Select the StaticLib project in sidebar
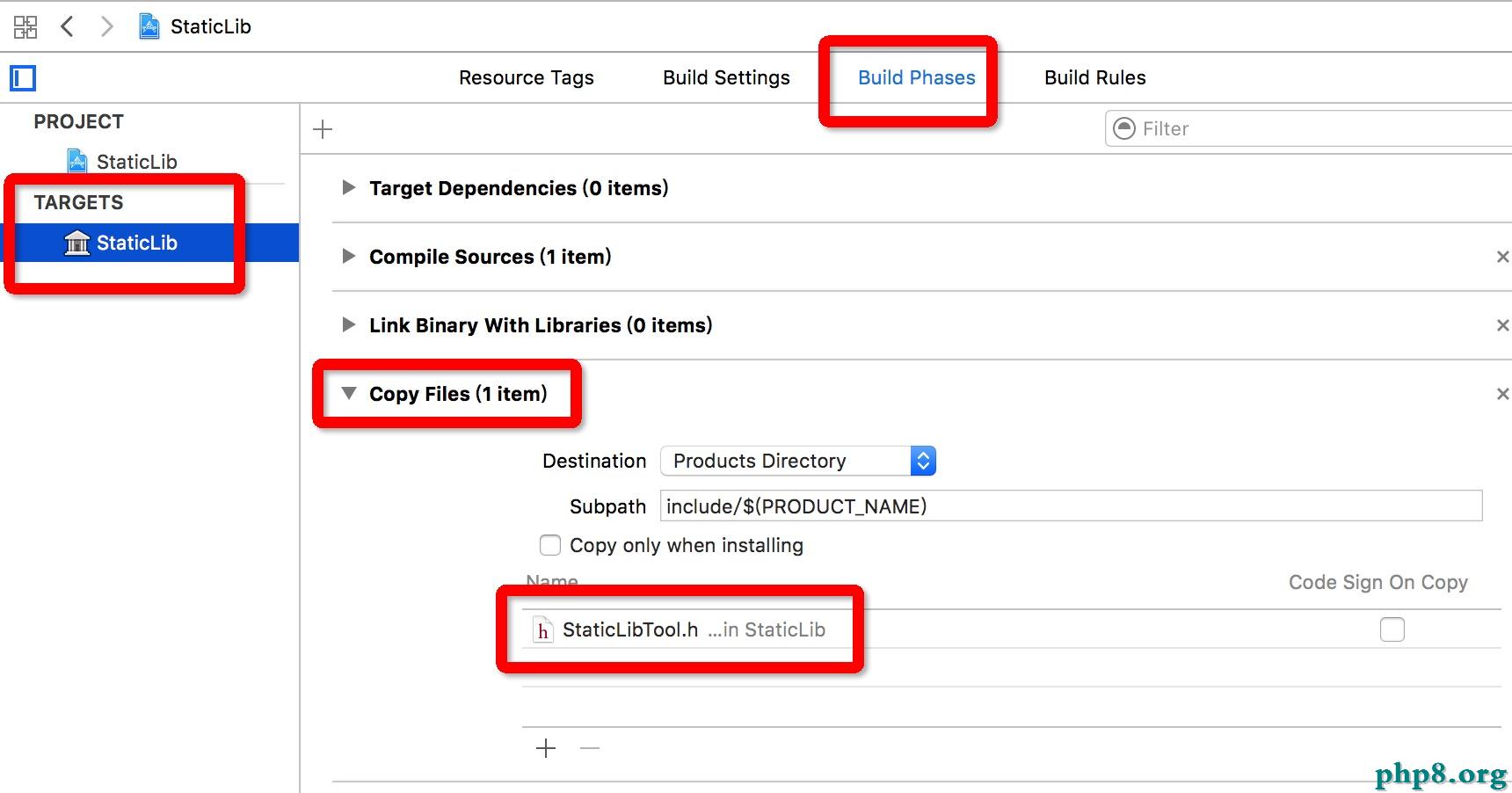 (x=136, y=162)
